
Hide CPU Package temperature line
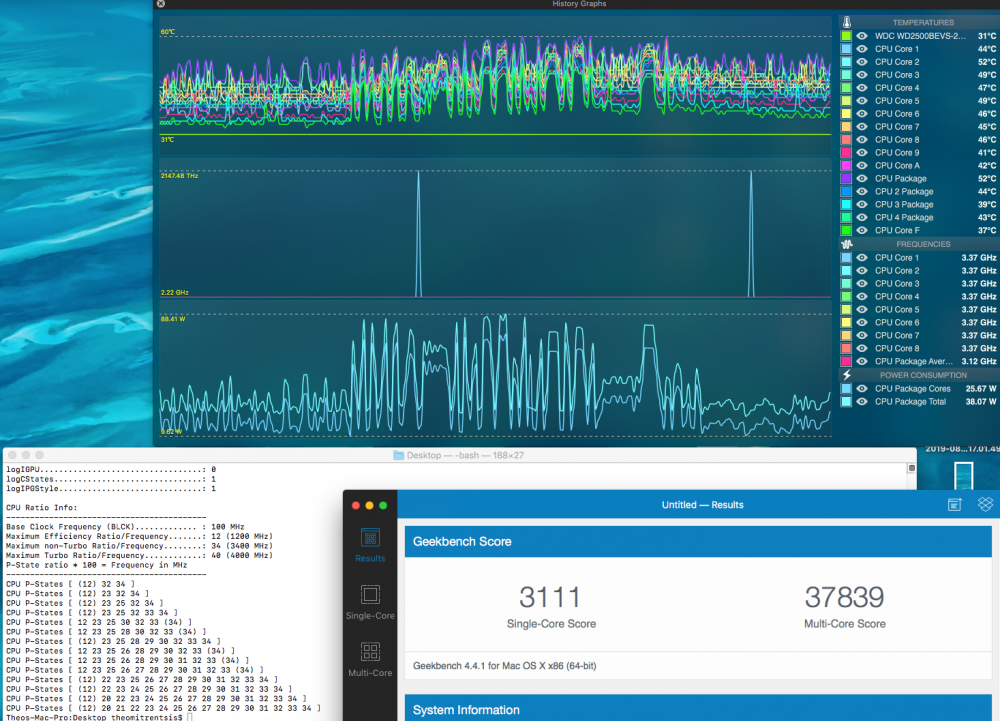point(862,178)
